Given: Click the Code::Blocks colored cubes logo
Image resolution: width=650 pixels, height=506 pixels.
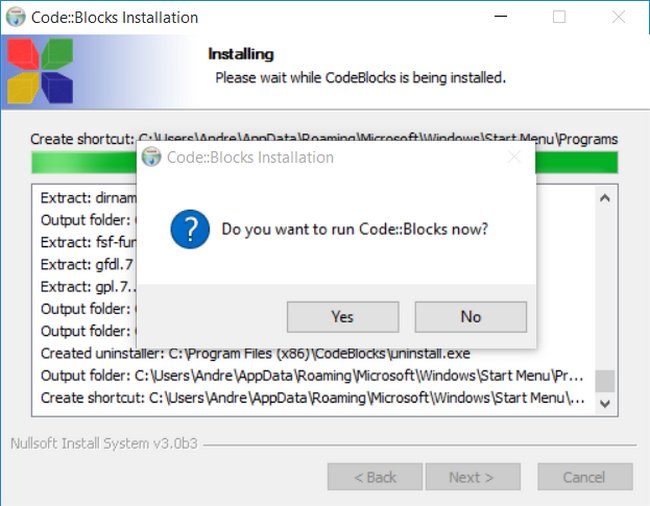Looking at the screenshot, I should click(40, 71).
